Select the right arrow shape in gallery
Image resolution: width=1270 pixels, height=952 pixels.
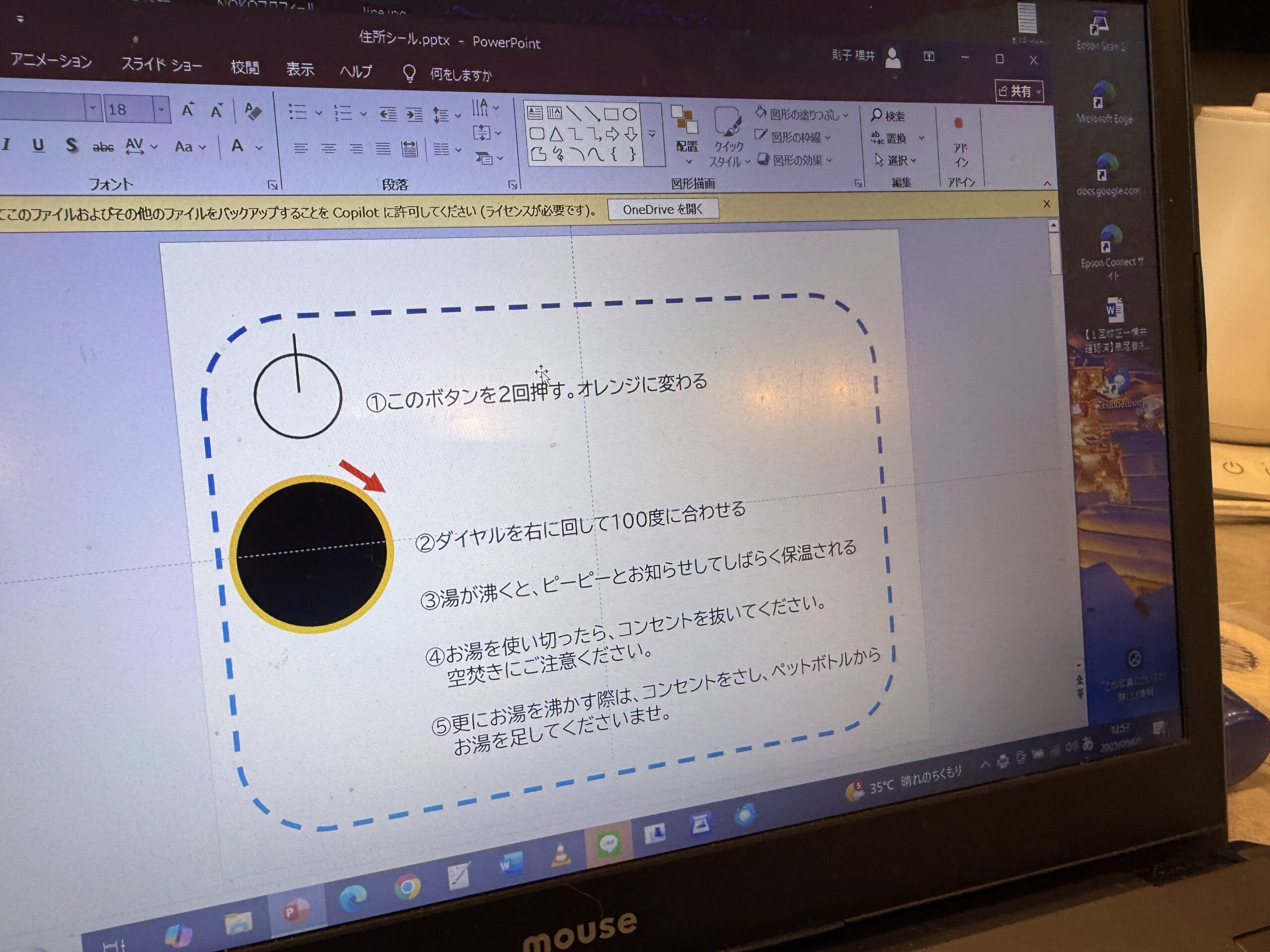612,135
